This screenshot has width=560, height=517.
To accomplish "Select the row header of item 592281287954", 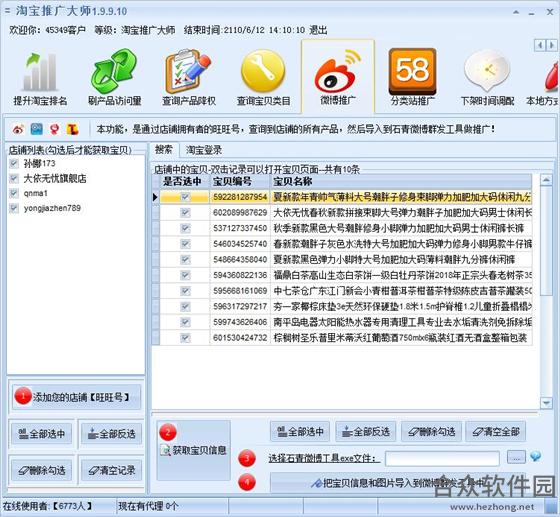I will coord(155,197).
